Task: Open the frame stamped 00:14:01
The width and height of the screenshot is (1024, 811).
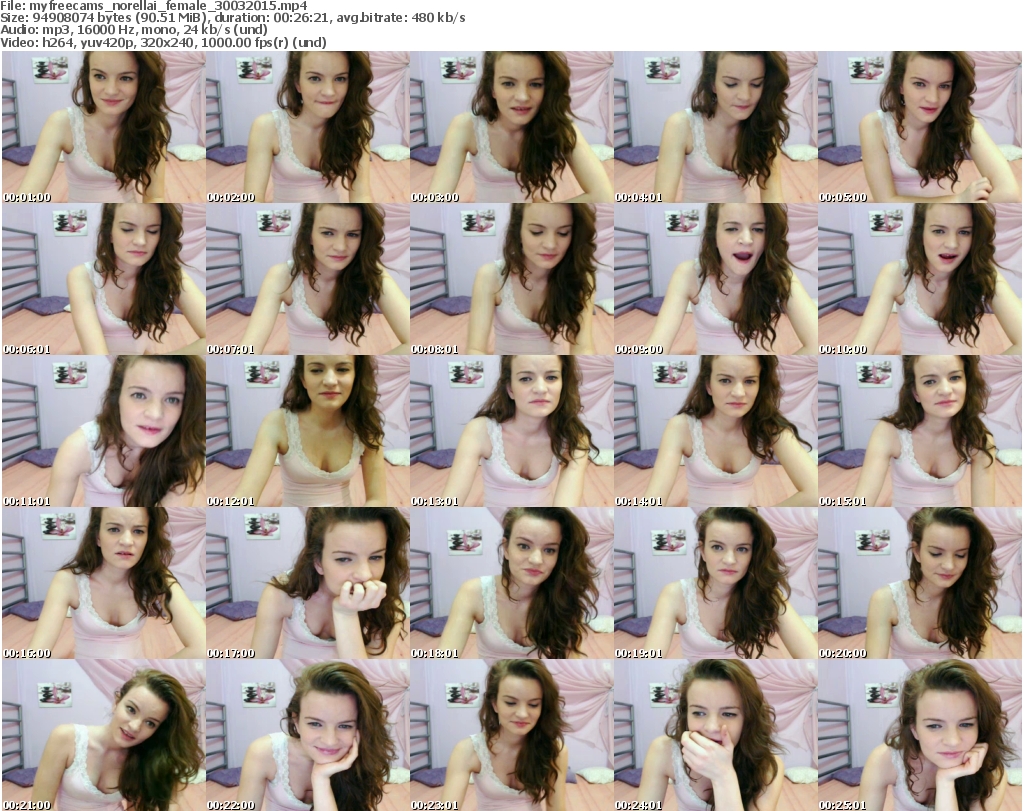Action: point(716,431)
